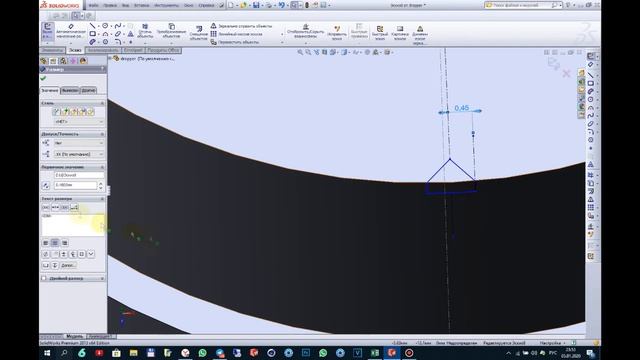The image size is (640, 360).
Task: Click the Convert Entities tool icon
Action: click(171, 27)
